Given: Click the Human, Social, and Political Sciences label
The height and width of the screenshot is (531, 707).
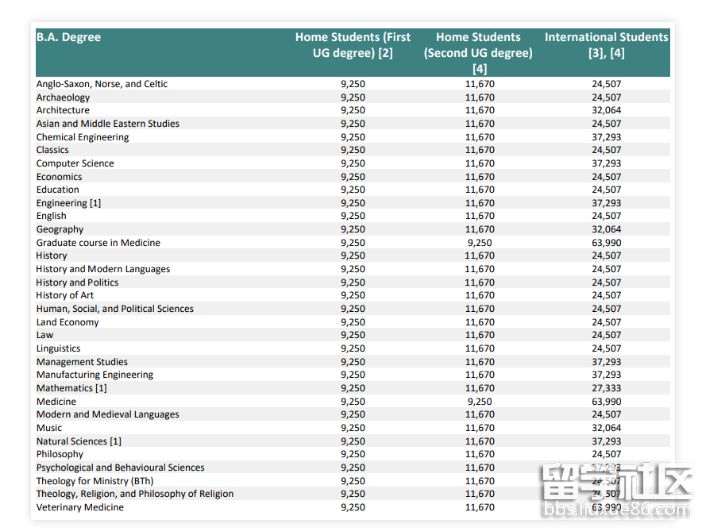Looking at the screenshot, I should [115, 309].
